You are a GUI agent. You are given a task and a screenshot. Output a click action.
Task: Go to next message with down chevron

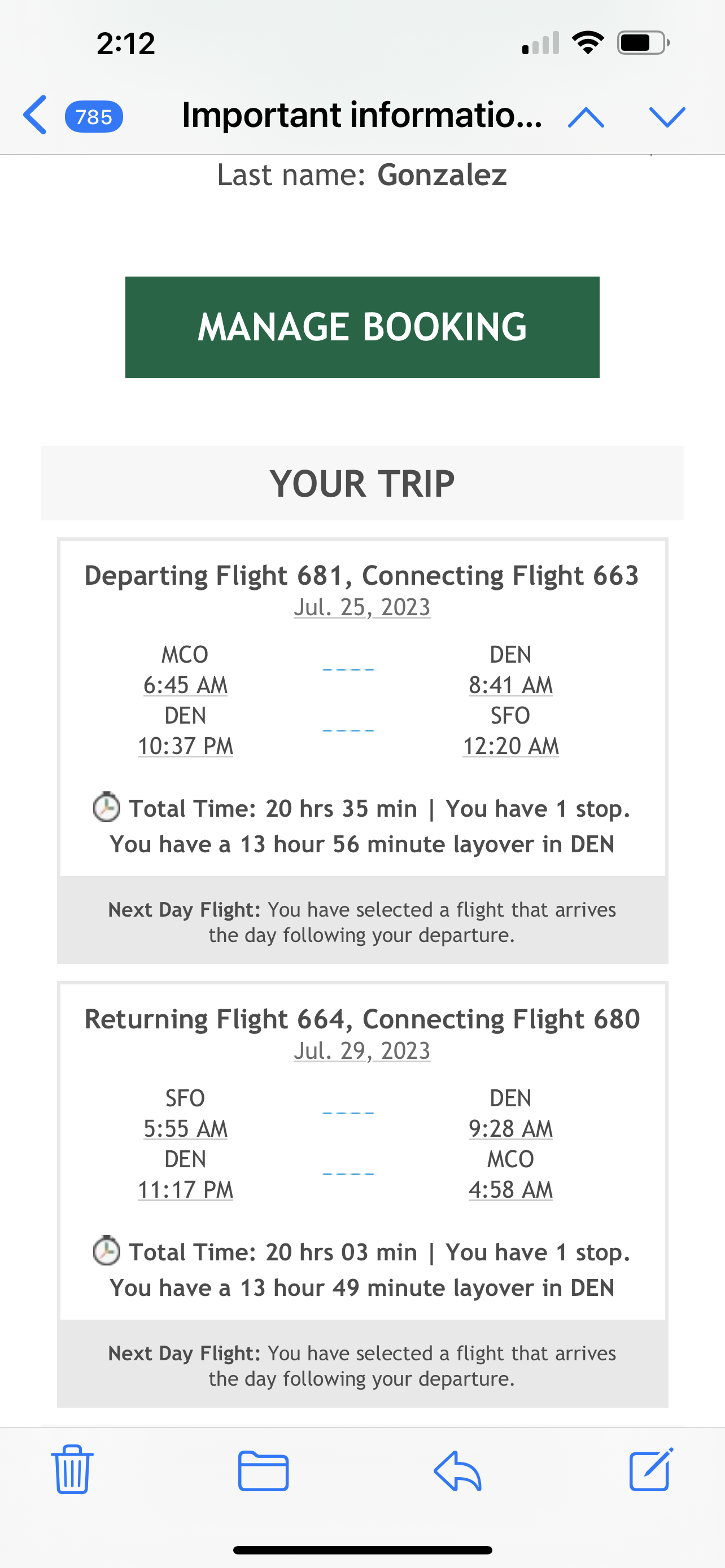coord(667,116)
